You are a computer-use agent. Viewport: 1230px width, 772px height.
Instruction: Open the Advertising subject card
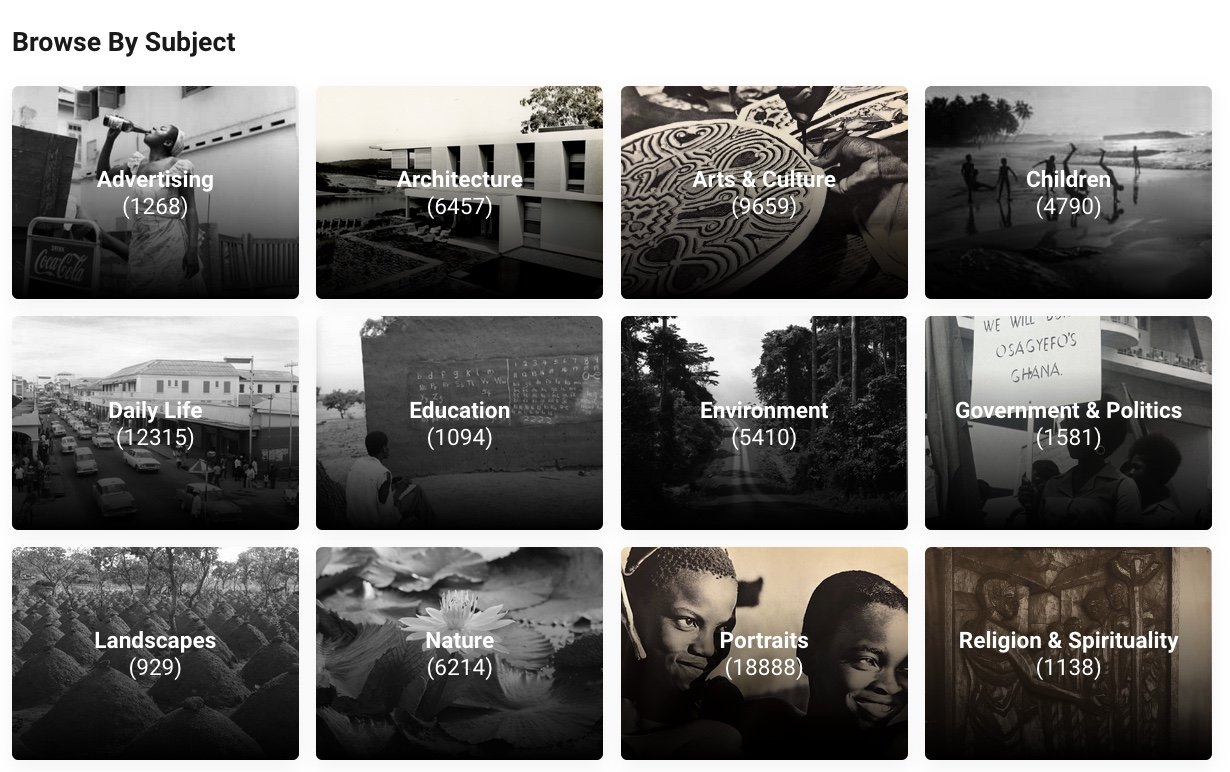click(155, 192)
